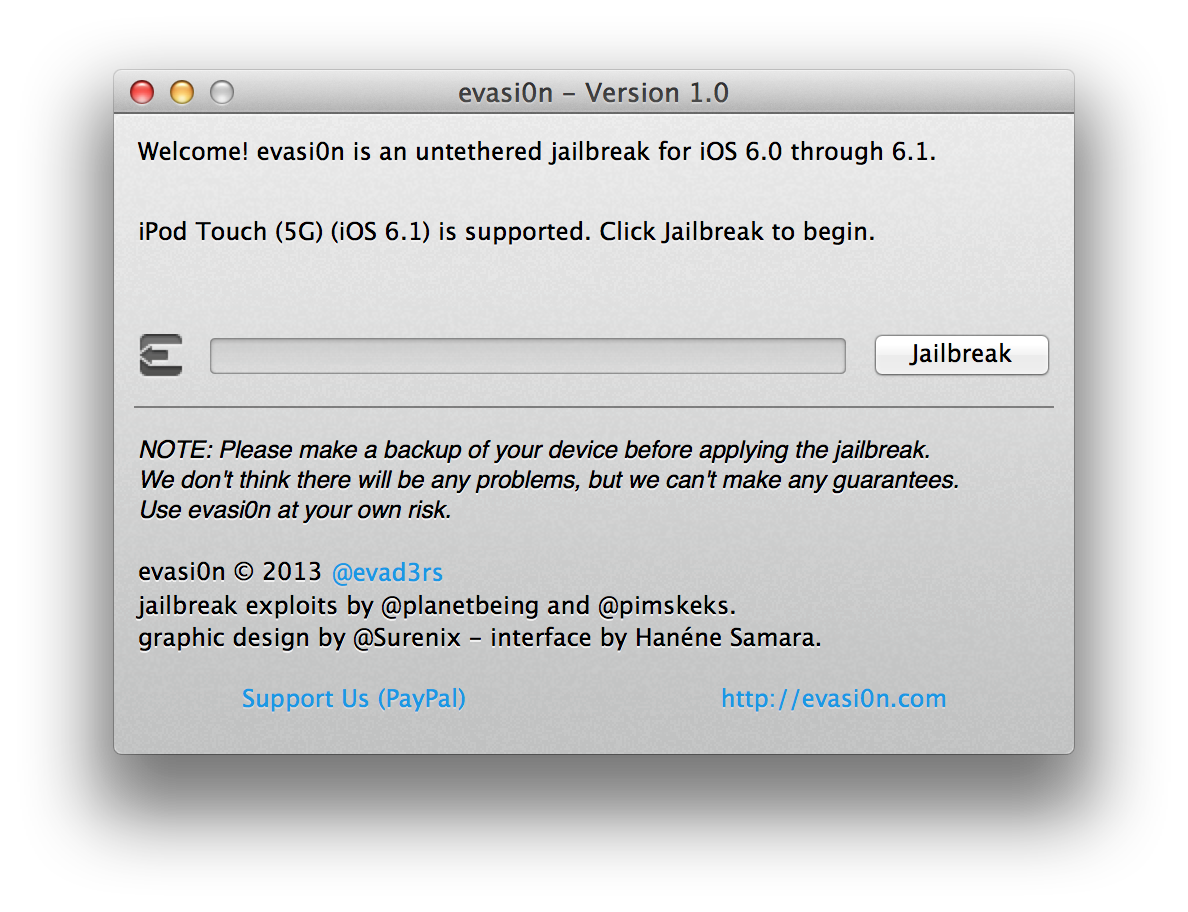
Task: Click "Use evasi0n at your own risk" text
Action: (x=296, y=511)
